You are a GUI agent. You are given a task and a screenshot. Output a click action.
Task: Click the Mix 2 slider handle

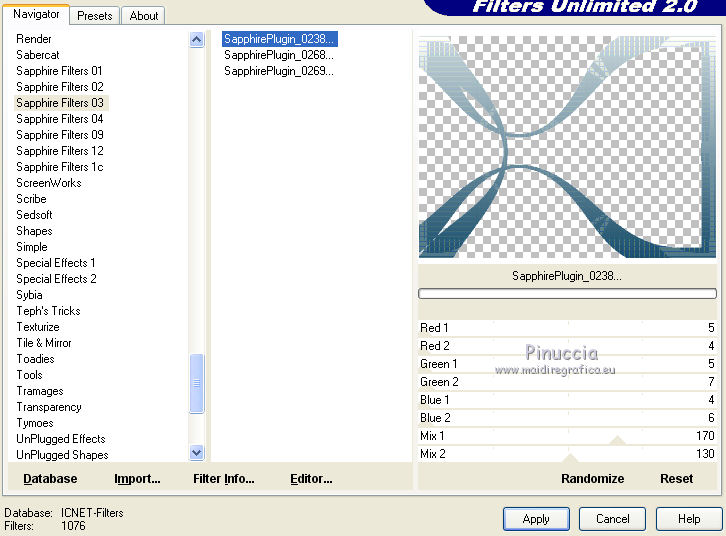(570, 458)
